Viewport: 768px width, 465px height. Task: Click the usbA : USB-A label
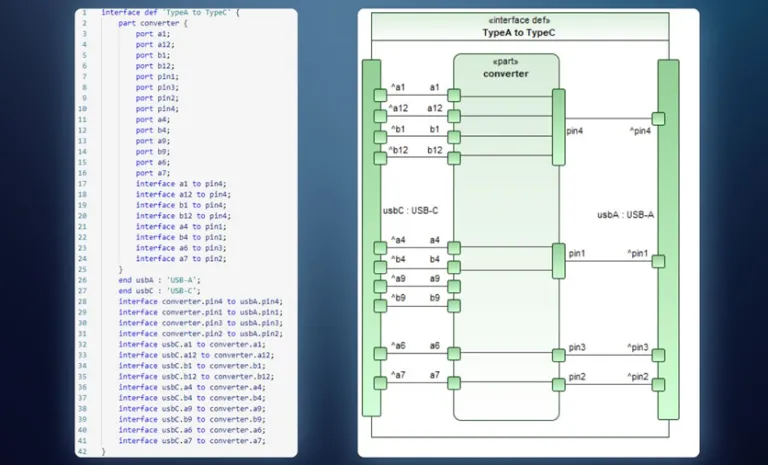(624, 214)
